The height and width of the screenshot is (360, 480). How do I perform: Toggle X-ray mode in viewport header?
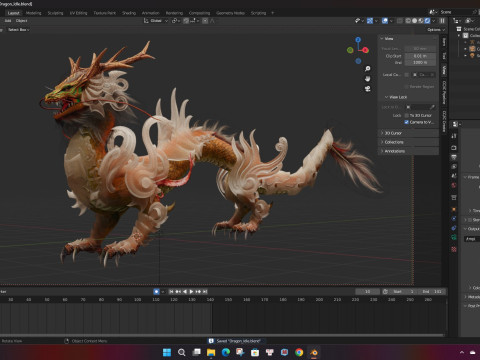pyautogui.click(x=400, y=21)
